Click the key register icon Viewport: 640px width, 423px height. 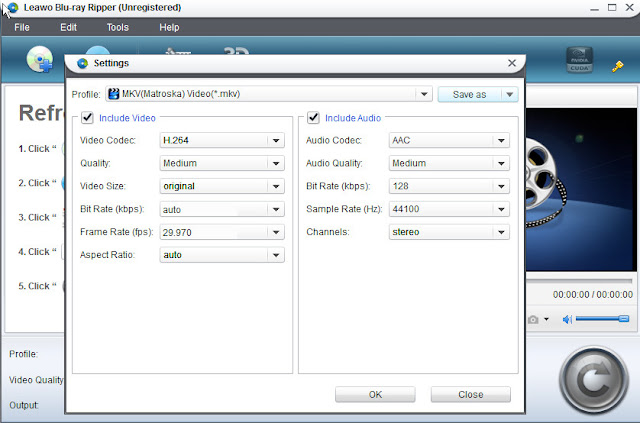(618, 66)
